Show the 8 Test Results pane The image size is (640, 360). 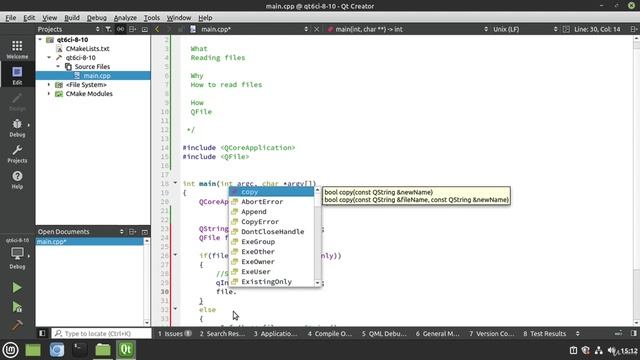coord(545,333)
